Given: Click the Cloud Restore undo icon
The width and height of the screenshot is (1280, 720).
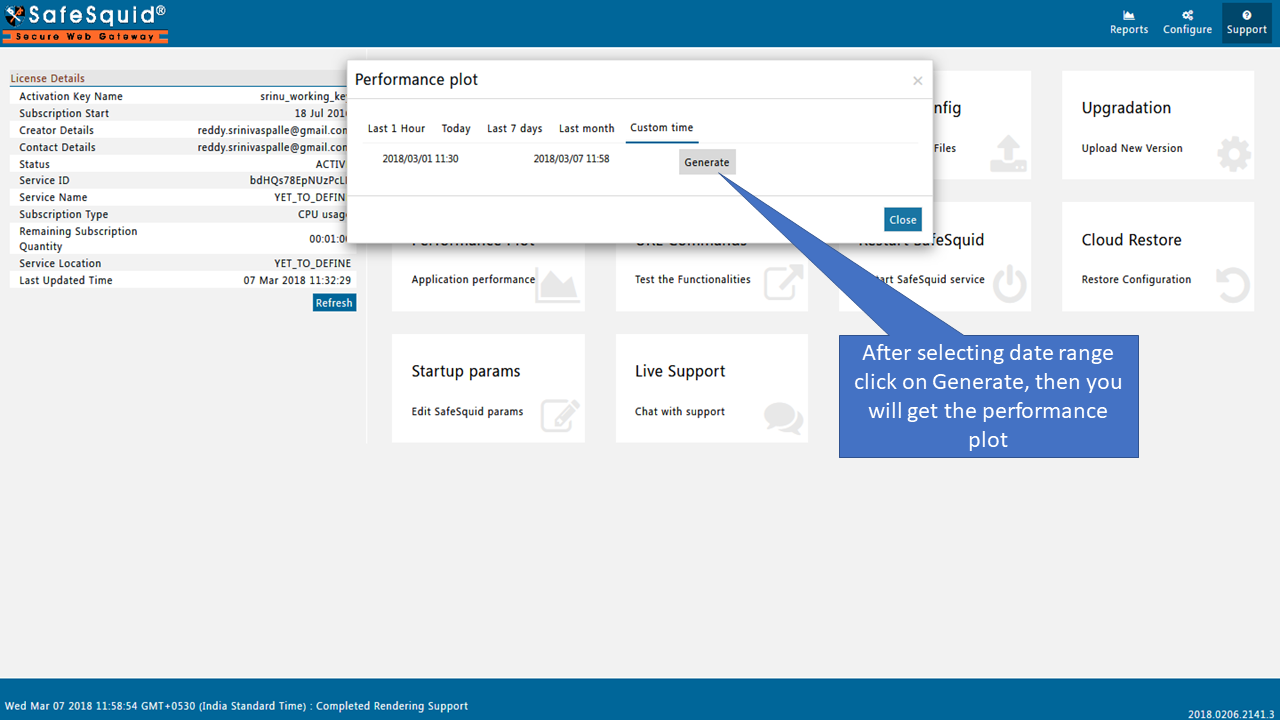Looking at the screenshot, I should (1233, 285).
